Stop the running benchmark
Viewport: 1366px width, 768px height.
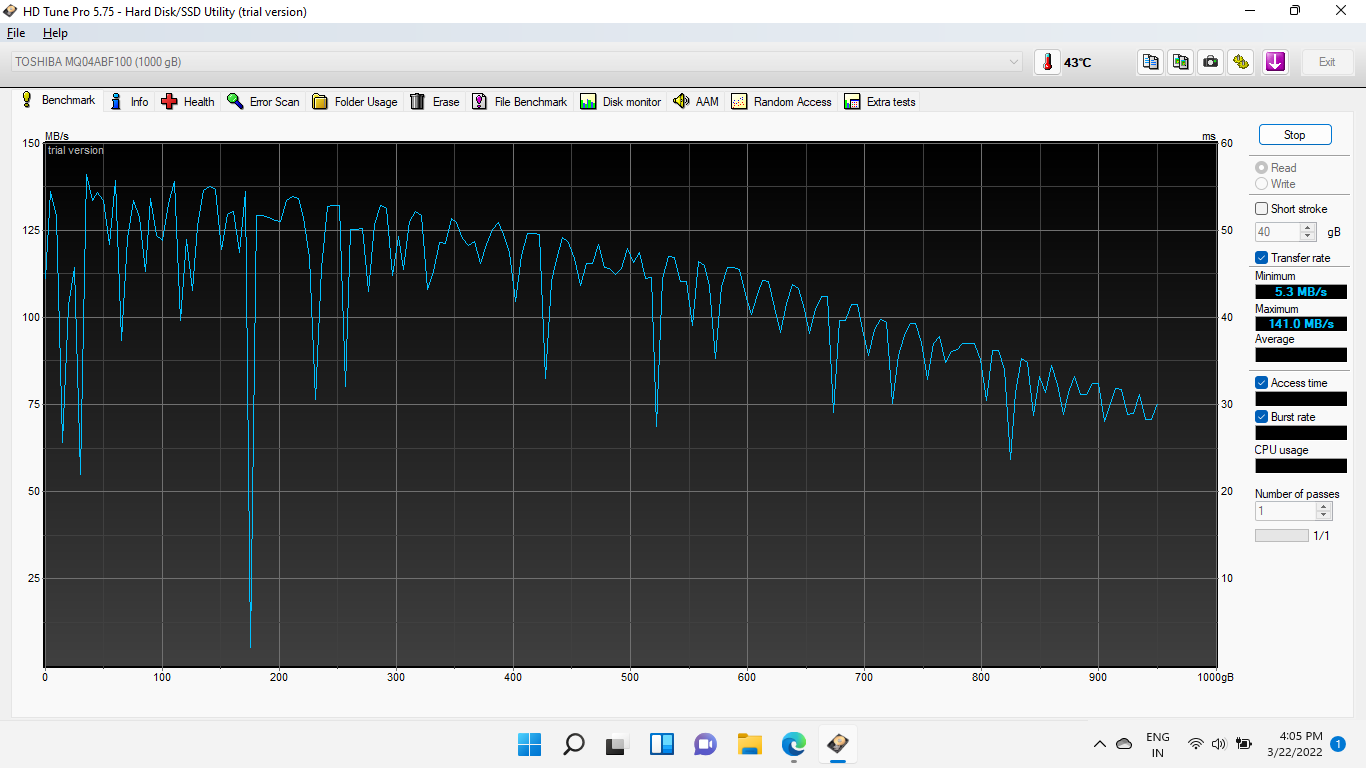(x=1294, y=135)
